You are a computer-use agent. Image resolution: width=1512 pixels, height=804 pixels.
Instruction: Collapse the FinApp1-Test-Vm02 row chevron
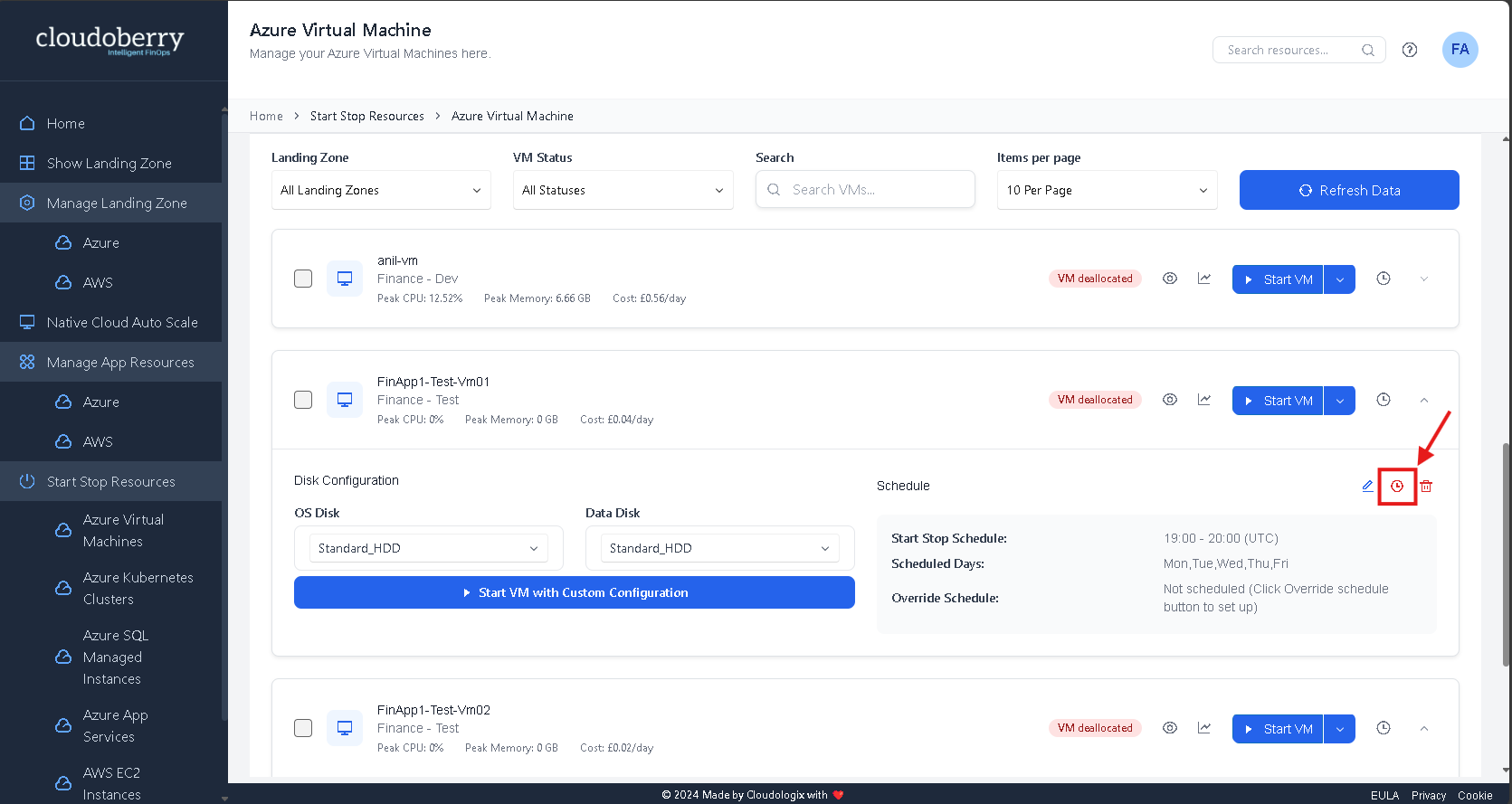1424,728
